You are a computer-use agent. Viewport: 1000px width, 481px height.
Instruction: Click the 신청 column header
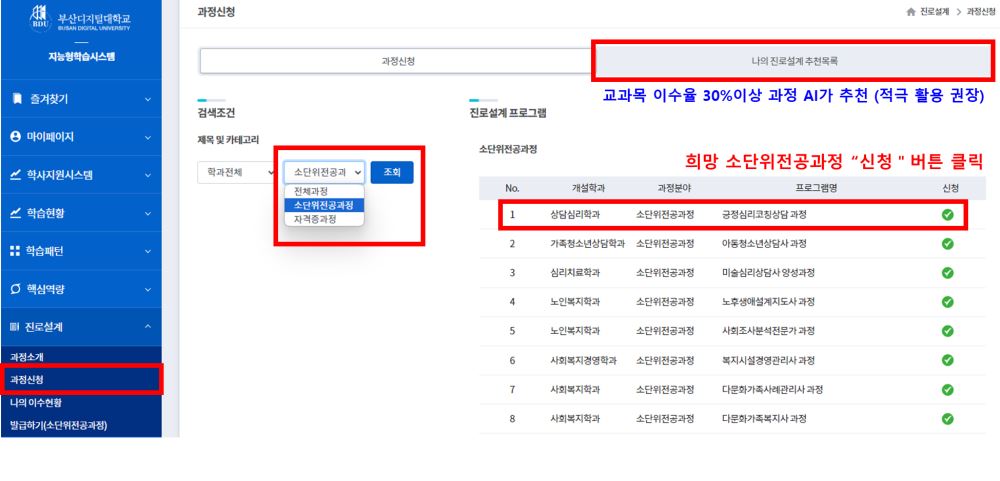click(x=950, y=188)
